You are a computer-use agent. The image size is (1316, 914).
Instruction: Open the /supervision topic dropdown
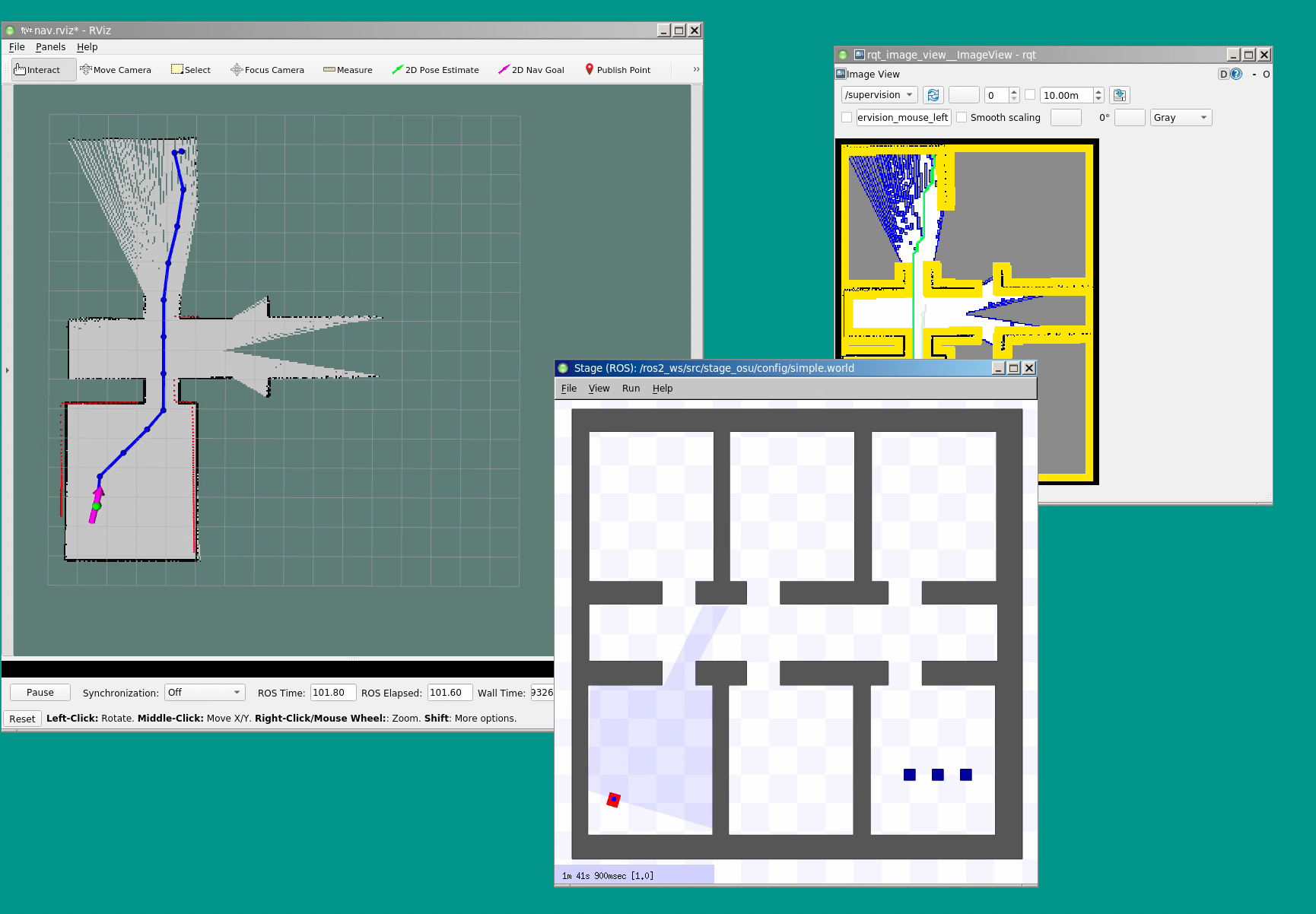[x=879, y=95]
